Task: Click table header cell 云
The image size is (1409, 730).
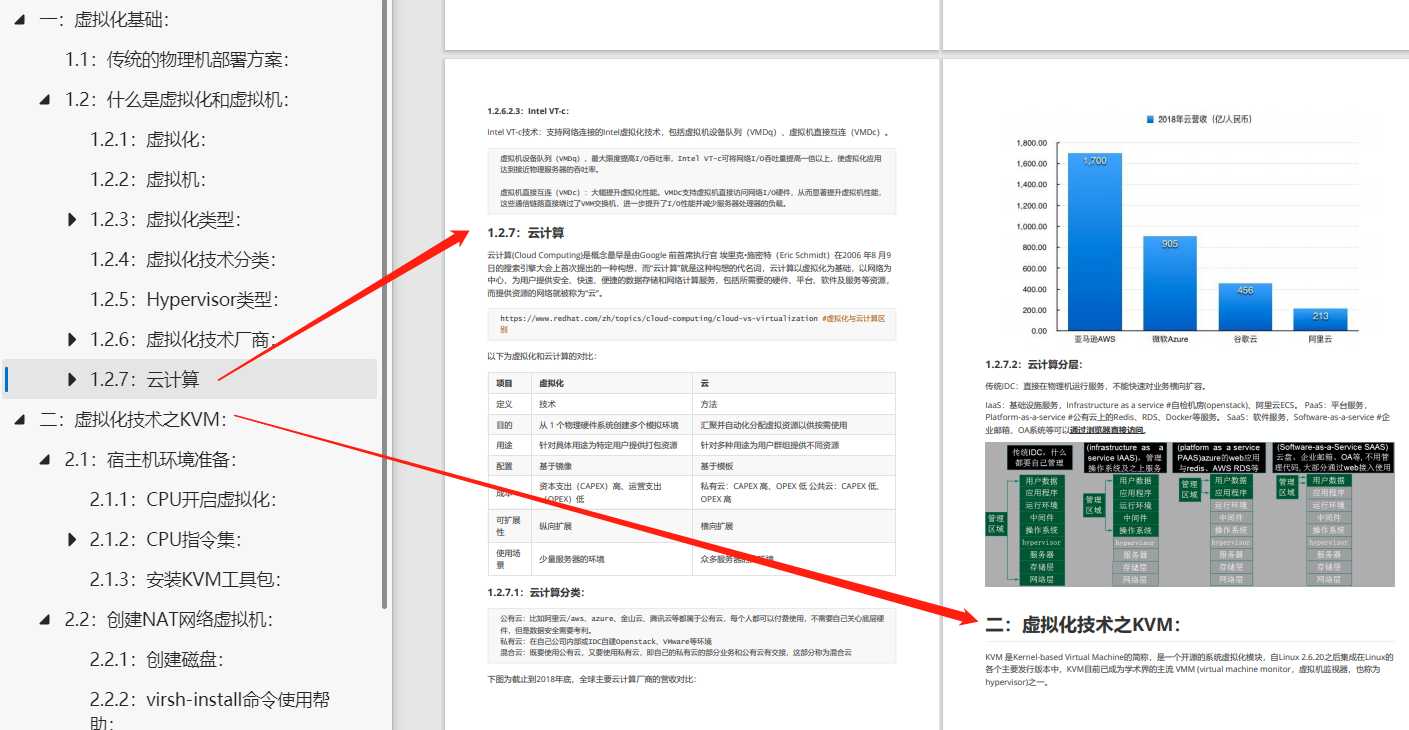Action: tap(794, 383)
